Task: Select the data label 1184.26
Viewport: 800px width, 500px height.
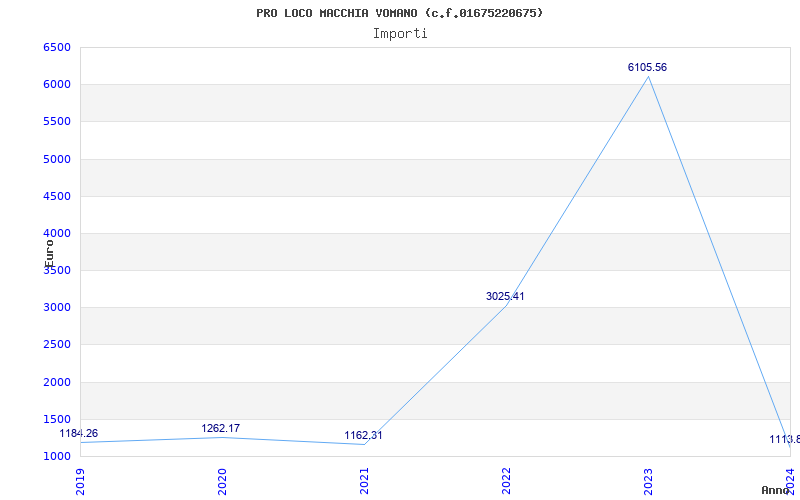Action: (x=79, y=434)
